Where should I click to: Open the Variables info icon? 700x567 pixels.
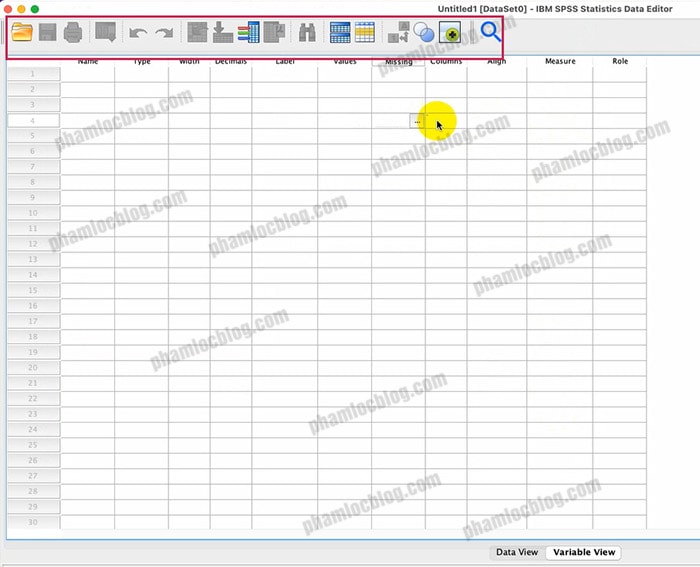pyautogui.click(x=248, y=32)
